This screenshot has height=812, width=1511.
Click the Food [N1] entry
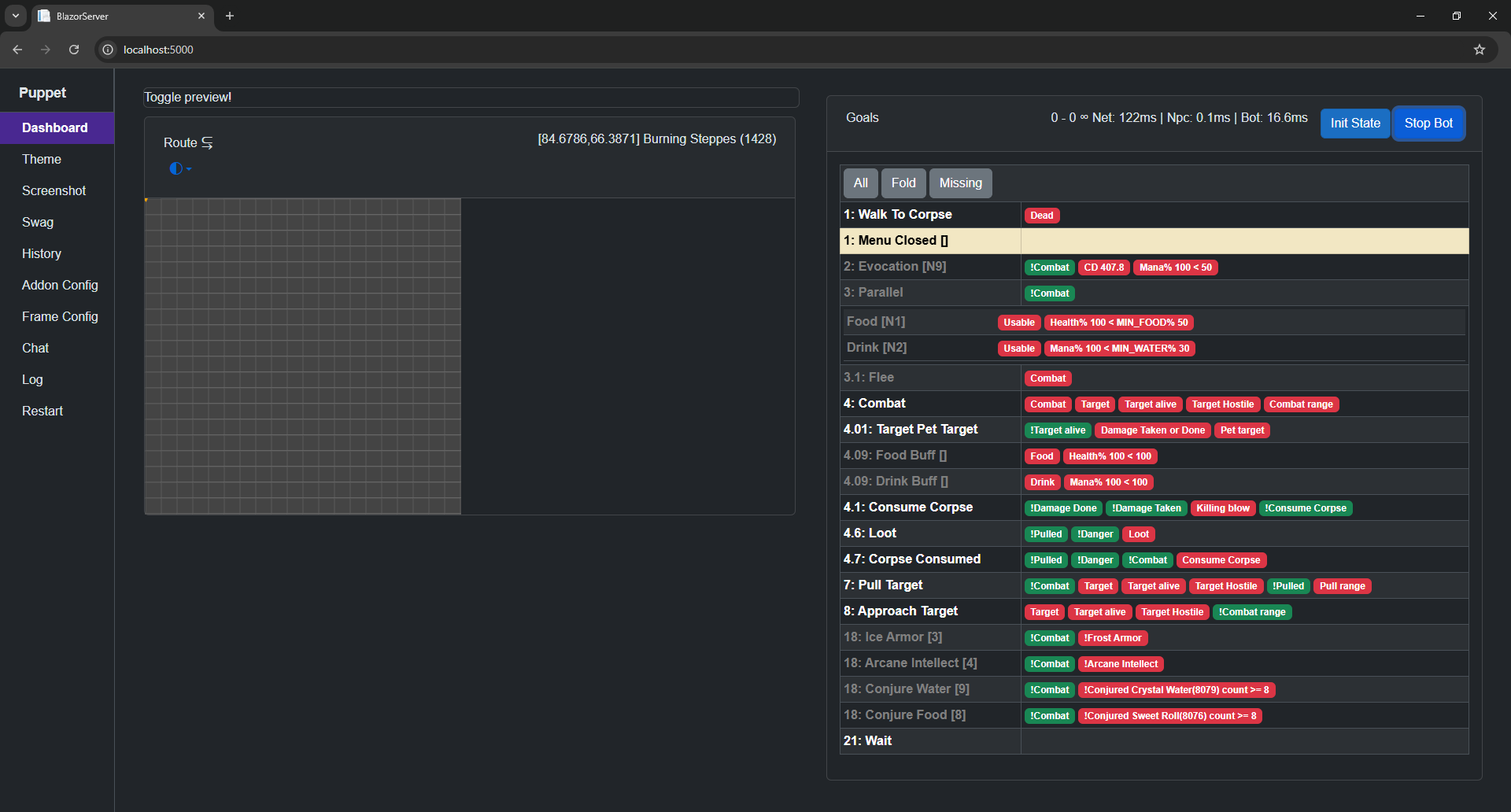(x=876, y=321)
